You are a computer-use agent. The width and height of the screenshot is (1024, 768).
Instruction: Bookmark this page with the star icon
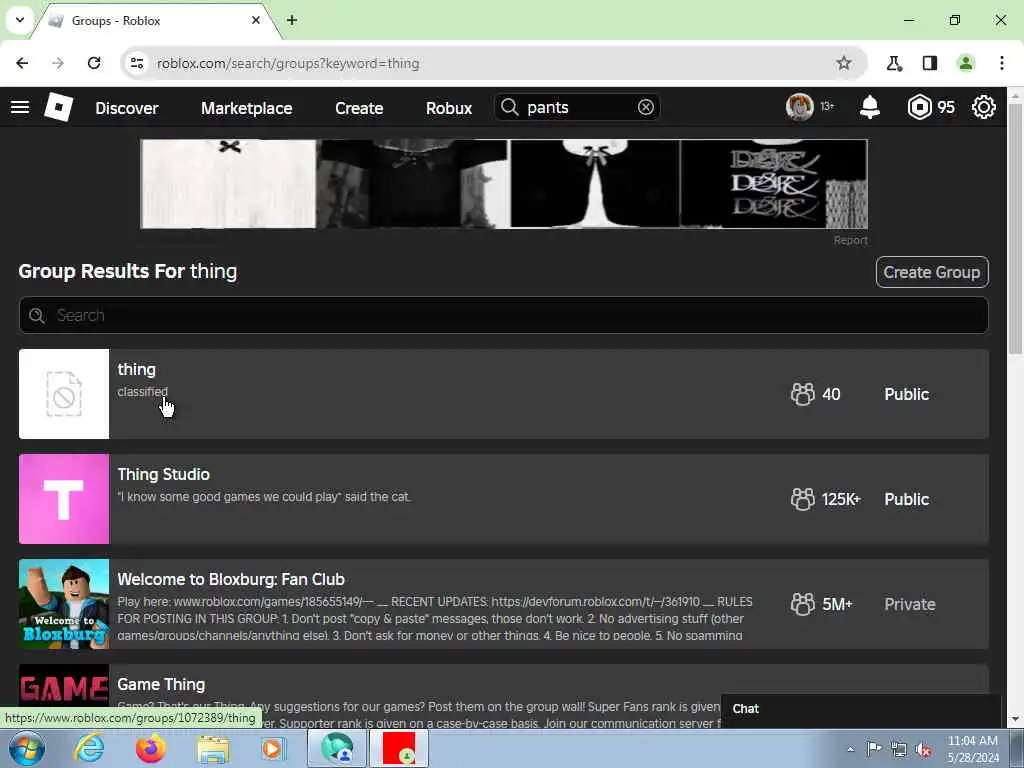pos(844,63)
